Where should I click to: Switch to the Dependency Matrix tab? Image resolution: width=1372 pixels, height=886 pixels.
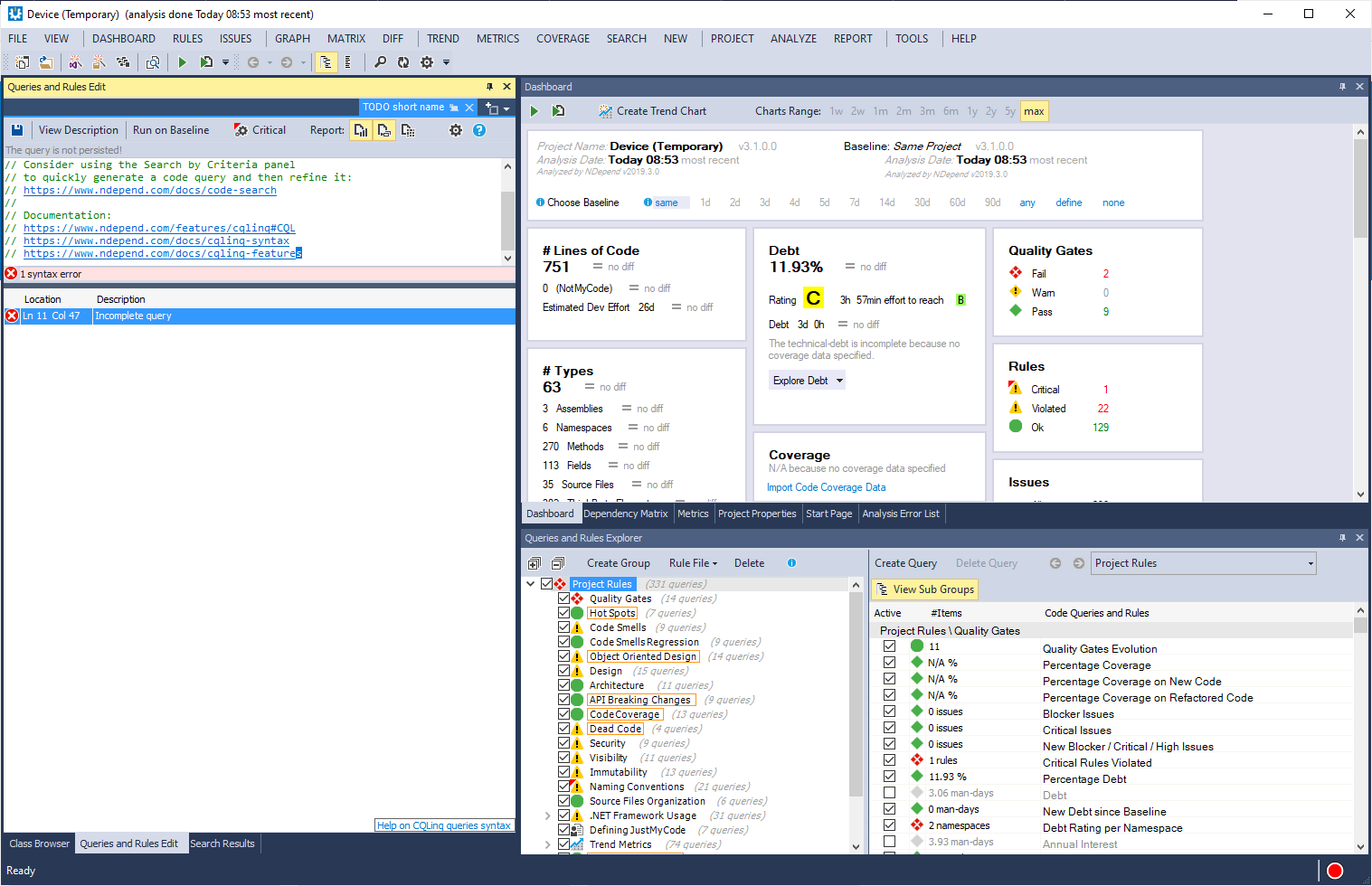click(626, 514)
